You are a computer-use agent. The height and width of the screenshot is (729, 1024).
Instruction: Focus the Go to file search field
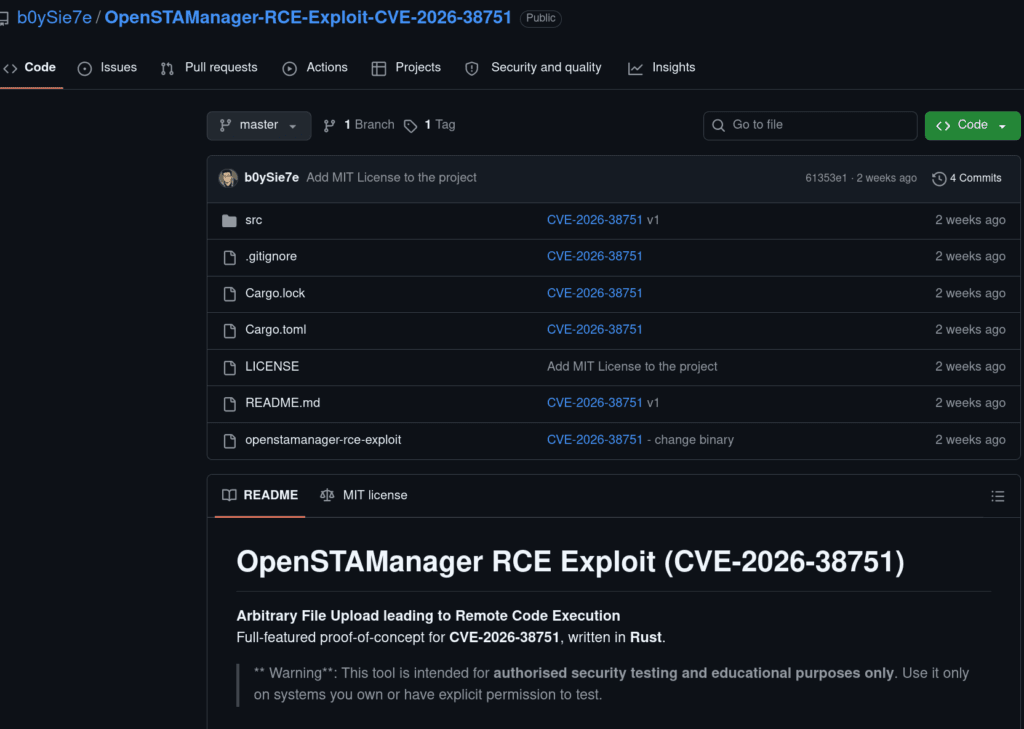pos(810,125)
